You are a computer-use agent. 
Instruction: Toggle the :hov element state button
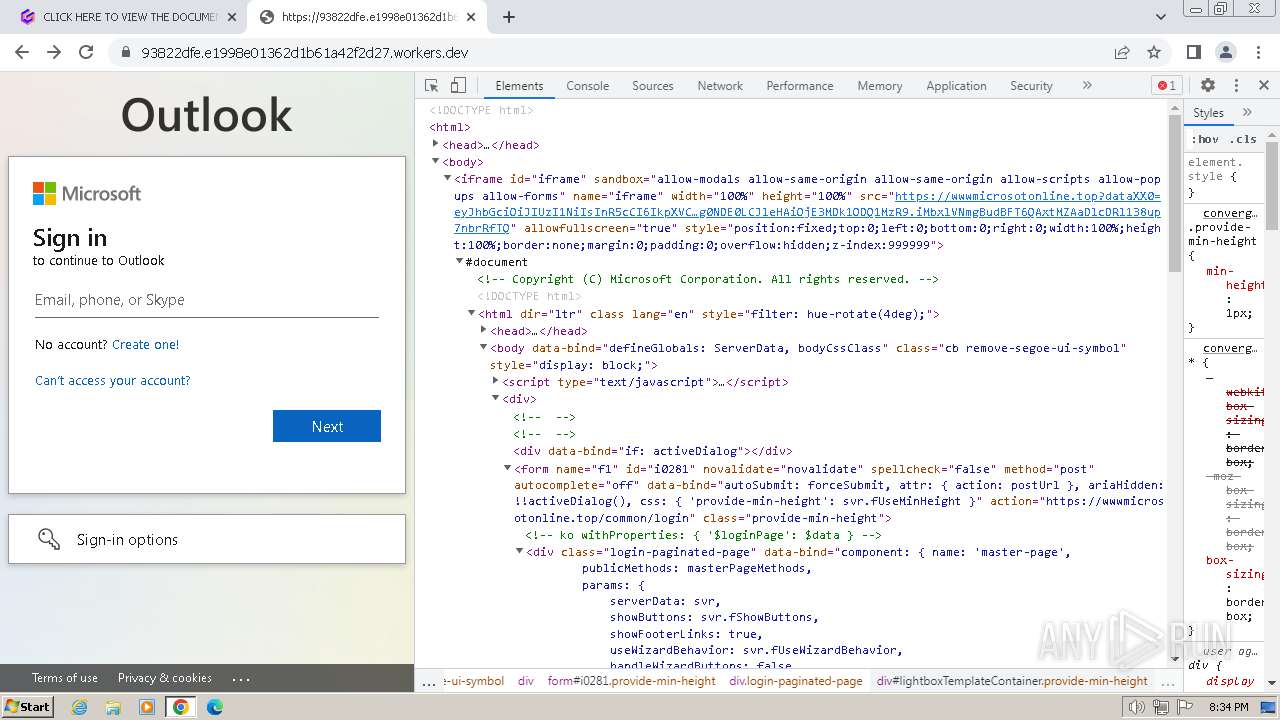[1205, 139]
